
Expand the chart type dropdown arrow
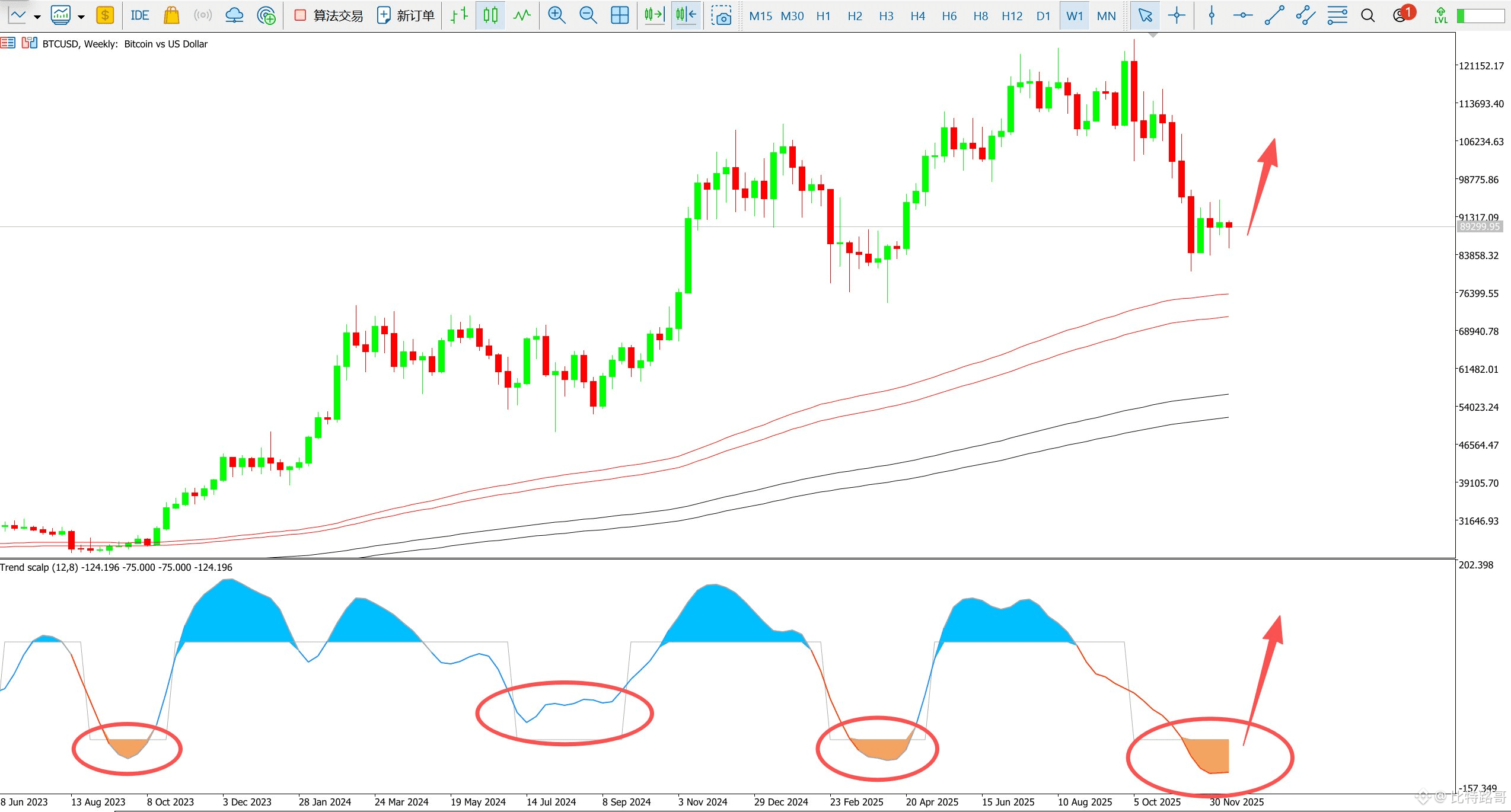coord(37,17)
